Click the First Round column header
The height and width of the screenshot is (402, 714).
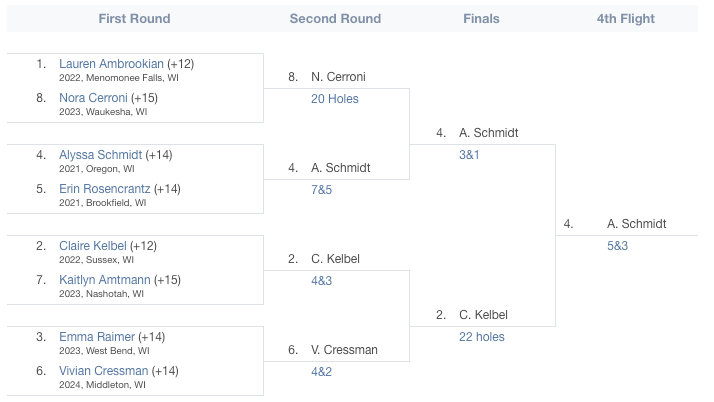click(x=134, y=19)
